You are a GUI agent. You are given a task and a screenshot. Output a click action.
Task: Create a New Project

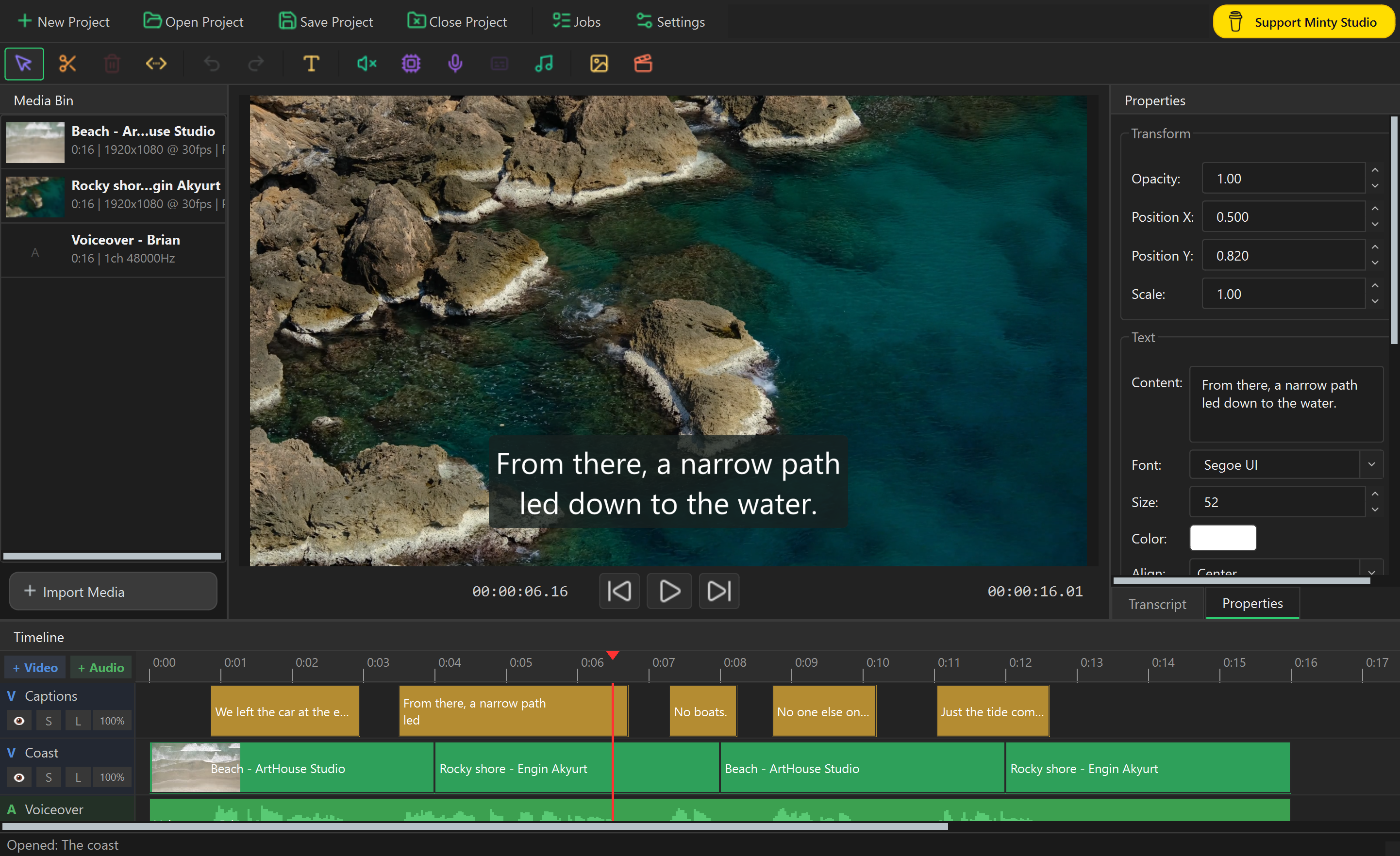[64, 21]
